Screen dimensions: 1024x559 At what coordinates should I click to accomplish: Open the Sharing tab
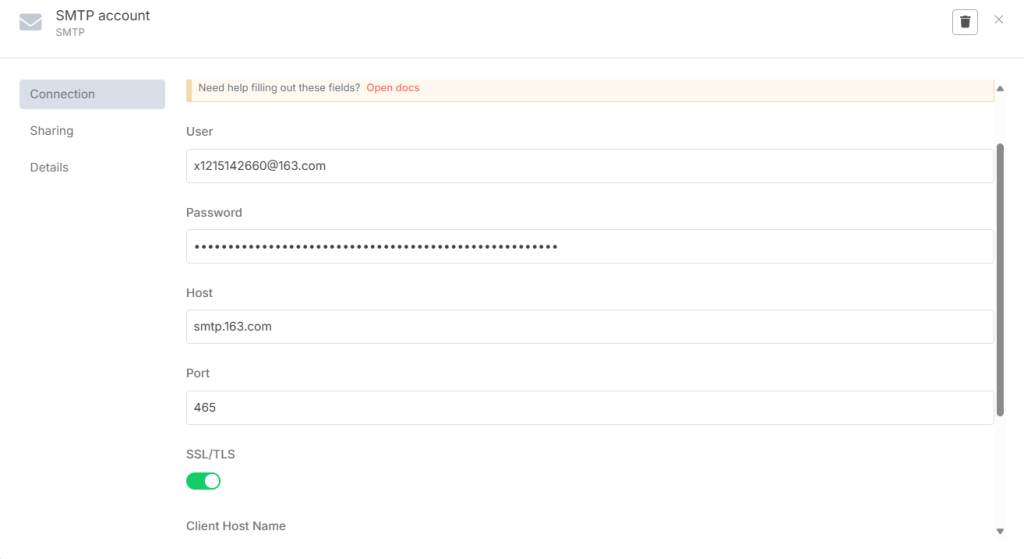point(52,131)
